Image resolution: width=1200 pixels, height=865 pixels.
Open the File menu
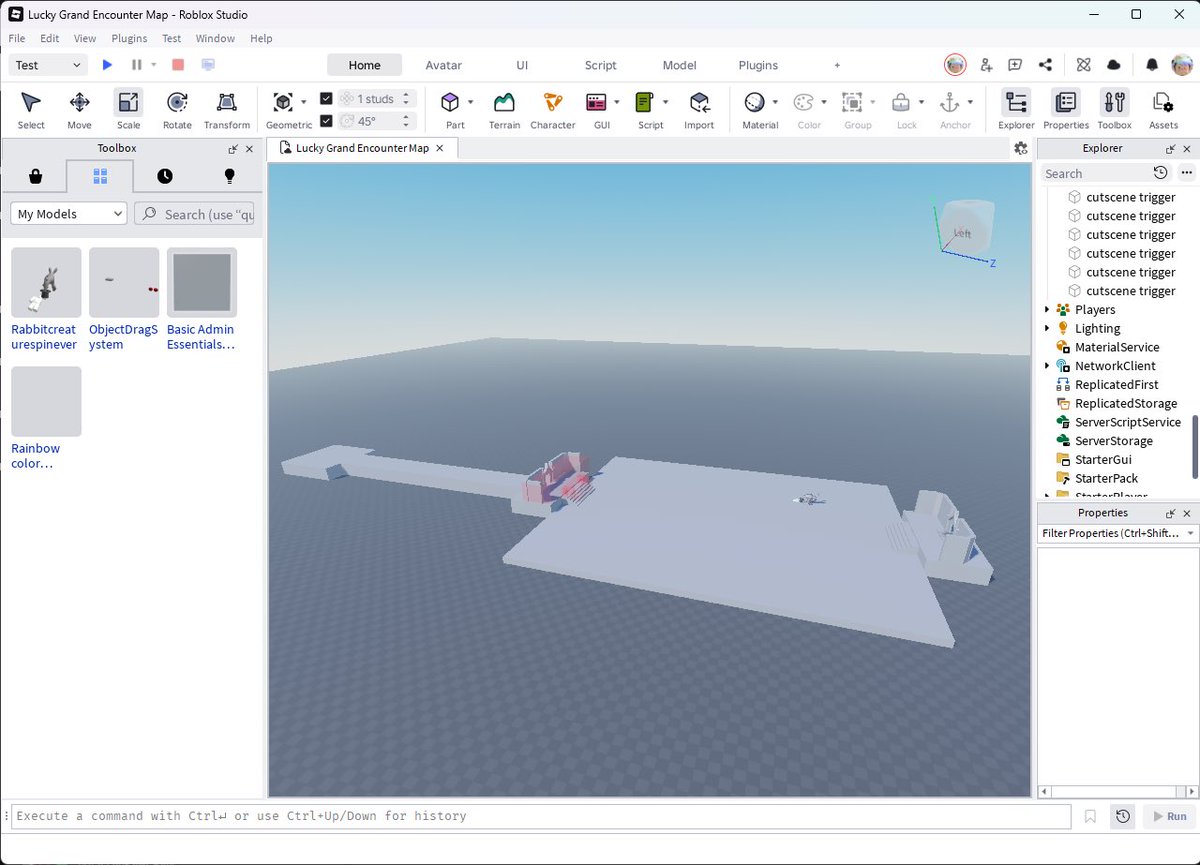(17, 38)
